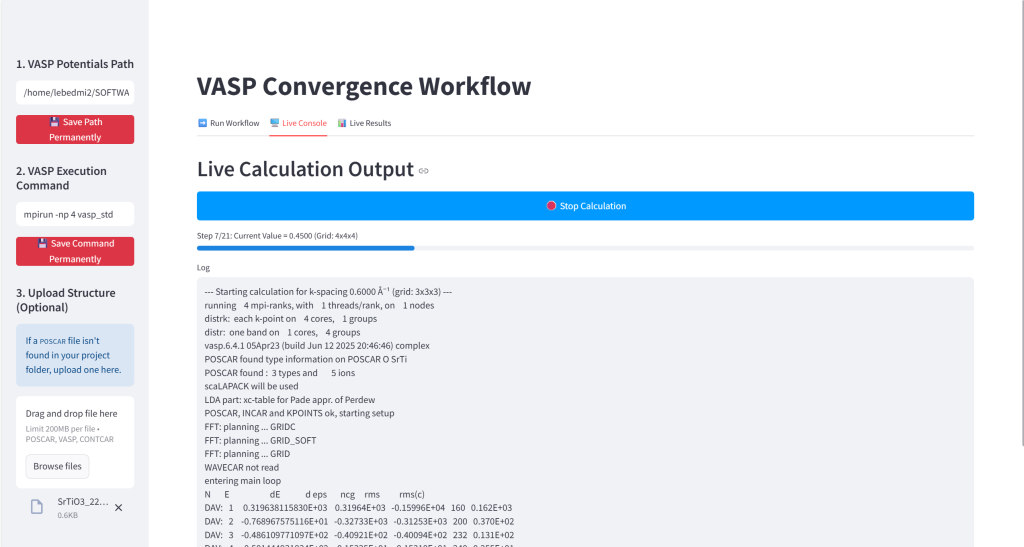Click the 'Step 7/21: Current Value' status text
This screenshot has height=547, width=1024.
click(278, 236)
